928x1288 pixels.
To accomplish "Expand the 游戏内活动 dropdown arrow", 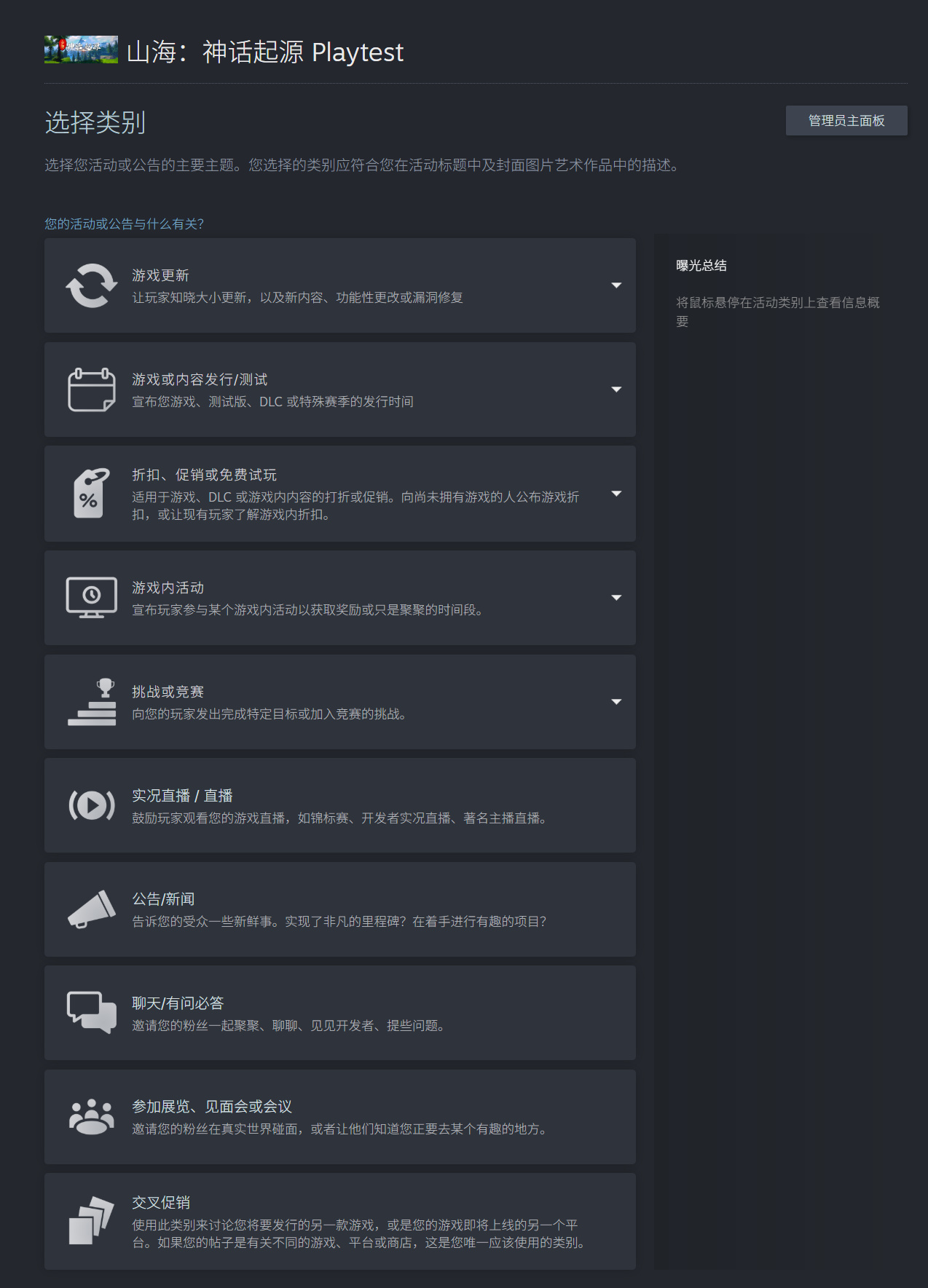I will [x=616, y=598].
